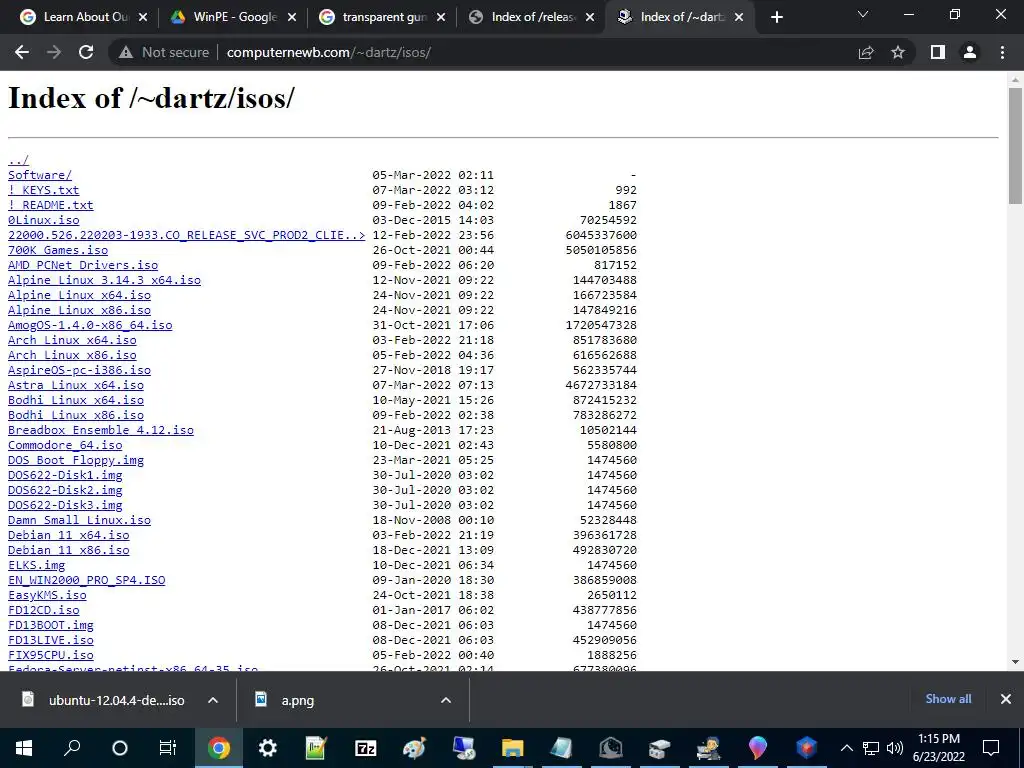Show all downloads
1024x768 pixels.
coord(948,699)
